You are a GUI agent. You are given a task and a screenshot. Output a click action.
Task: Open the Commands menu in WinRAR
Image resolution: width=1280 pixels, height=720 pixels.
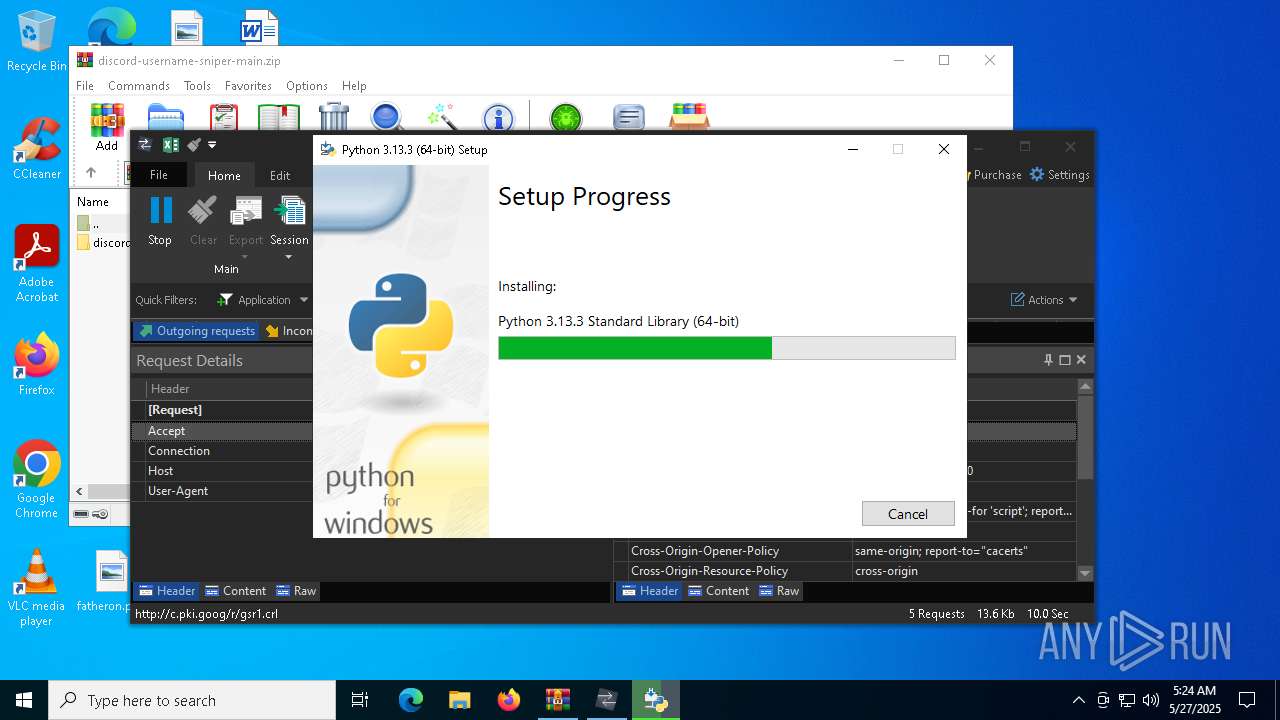(x=139, y=86)
